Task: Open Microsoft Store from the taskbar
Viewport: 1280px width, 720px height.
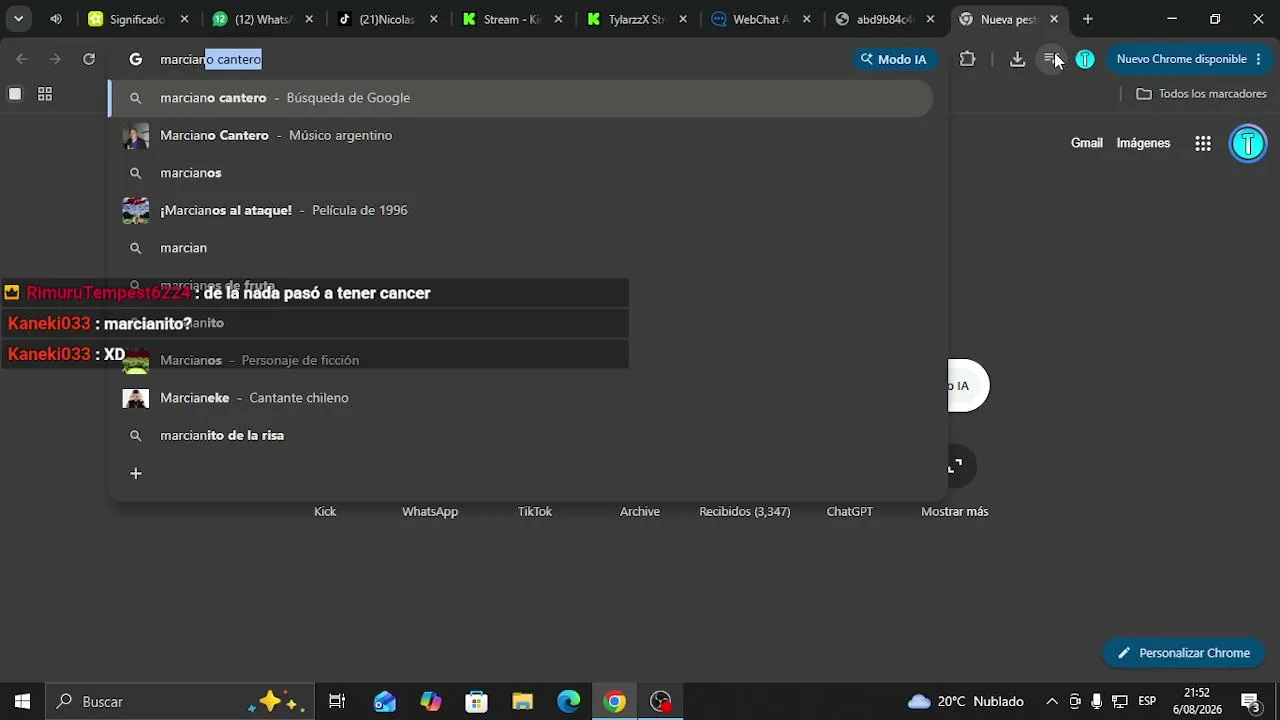Action: tap(477, 702)
